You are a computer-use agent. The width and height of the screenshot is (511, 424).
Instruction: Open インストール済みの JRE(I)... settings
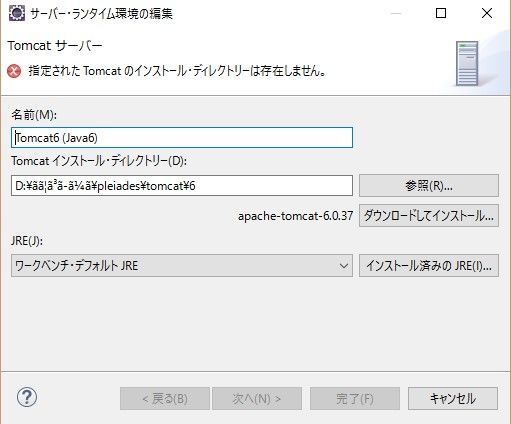coord(429,266)
